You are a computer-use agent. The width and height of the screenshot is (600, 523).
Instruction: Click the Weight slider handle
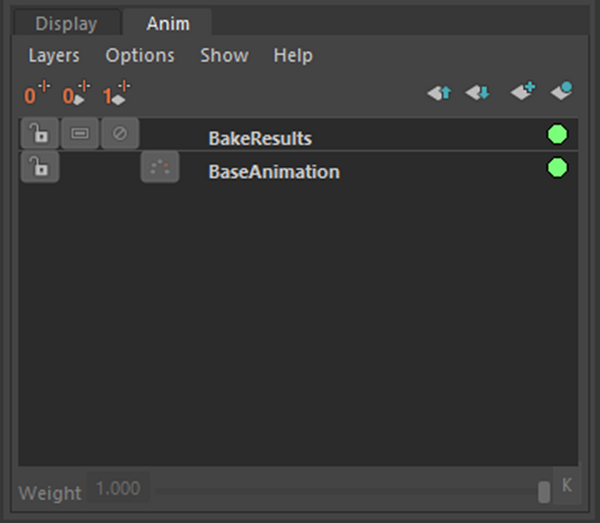click(543, 491)
